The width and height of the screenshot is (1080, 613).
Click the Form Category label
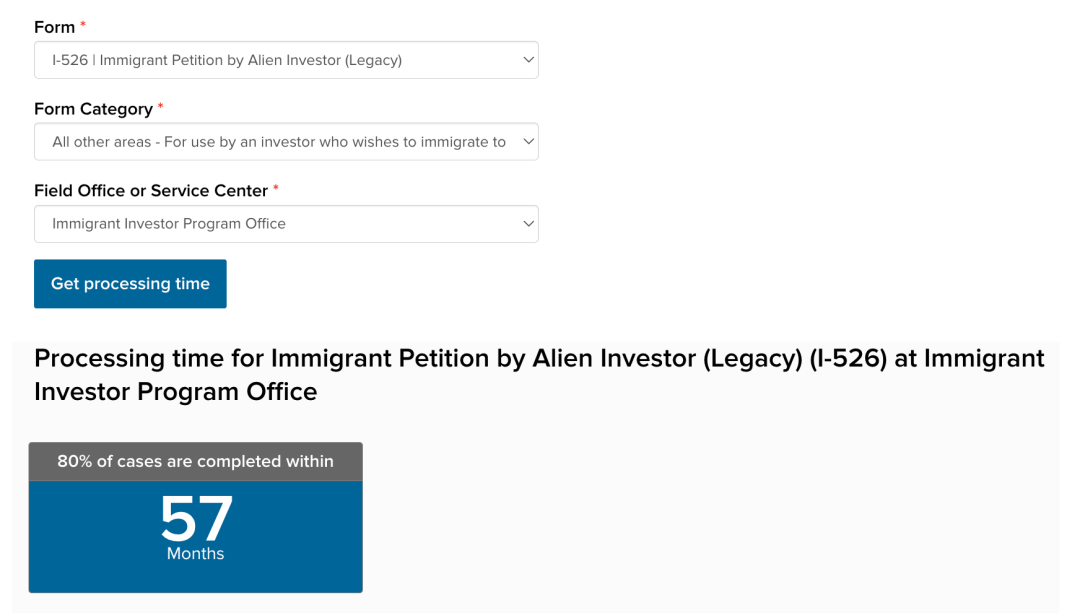click(x=93, y=109)
